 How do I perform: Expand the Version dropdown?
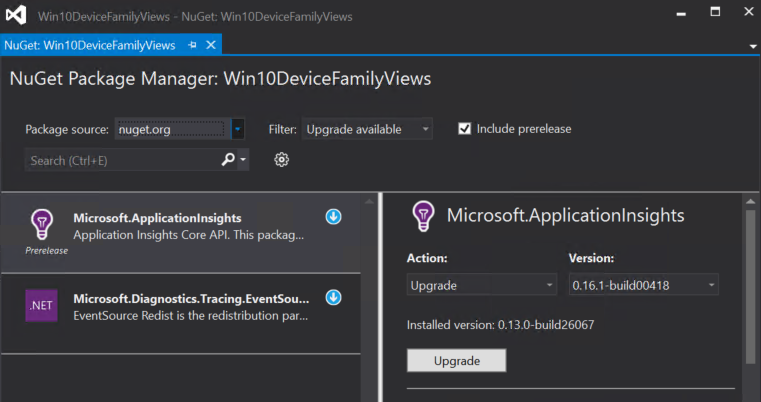point(643,285)
